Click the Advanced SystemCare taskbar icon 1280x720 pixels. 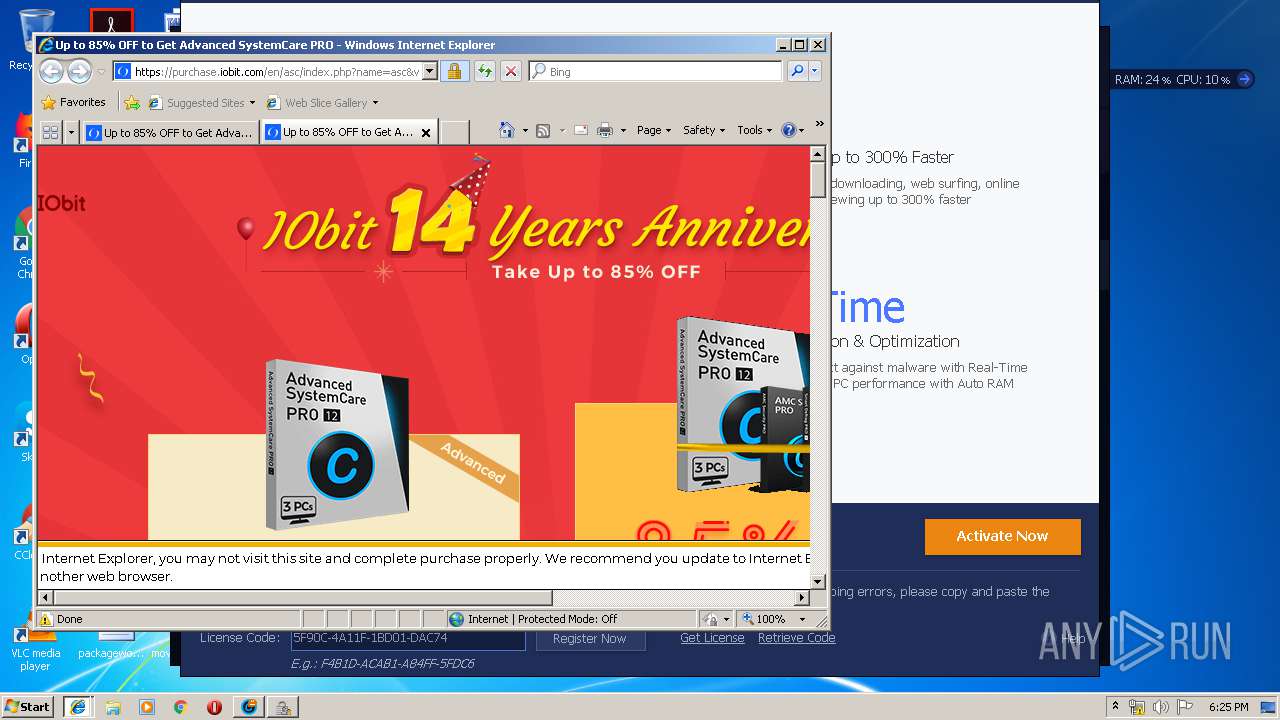pyautogui.click(x=249, y=706)
